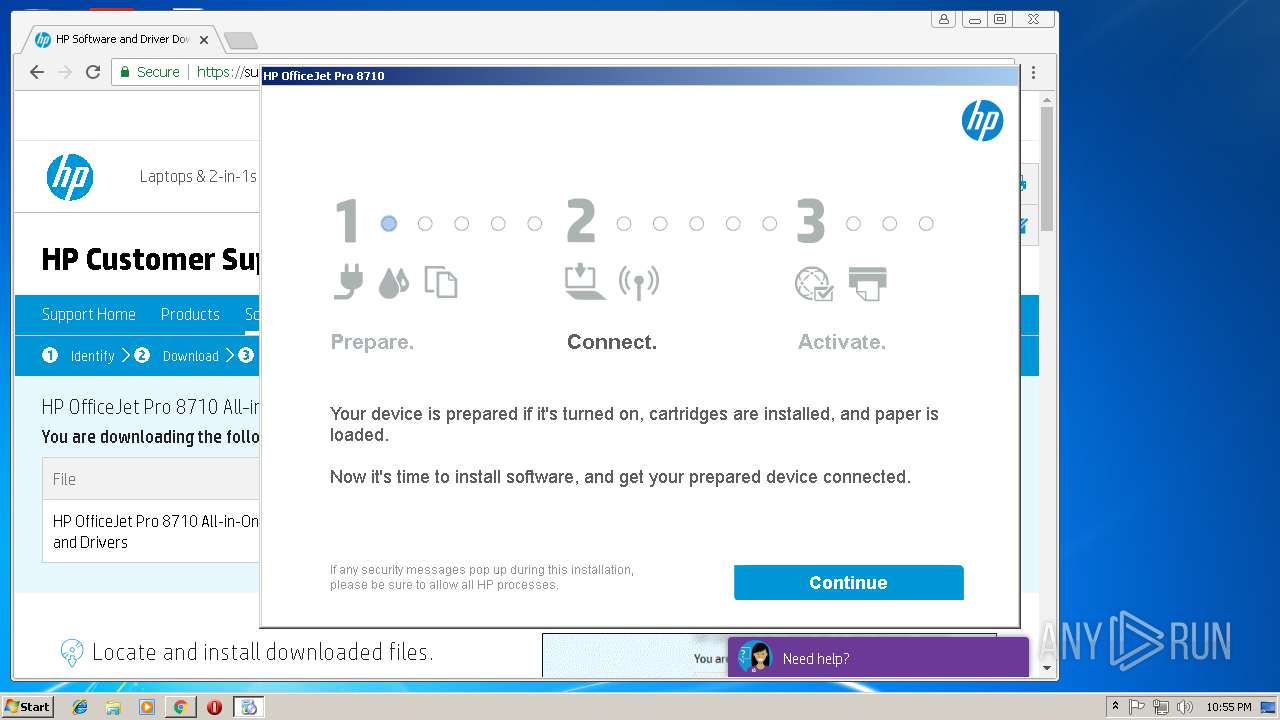Click the File column header
The image size is (1280, 720).
(x=65, y=479)
